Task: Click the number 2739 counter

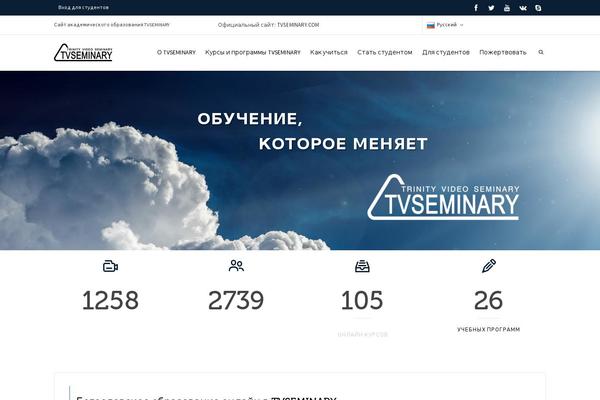Action: [x=236, y=300]
